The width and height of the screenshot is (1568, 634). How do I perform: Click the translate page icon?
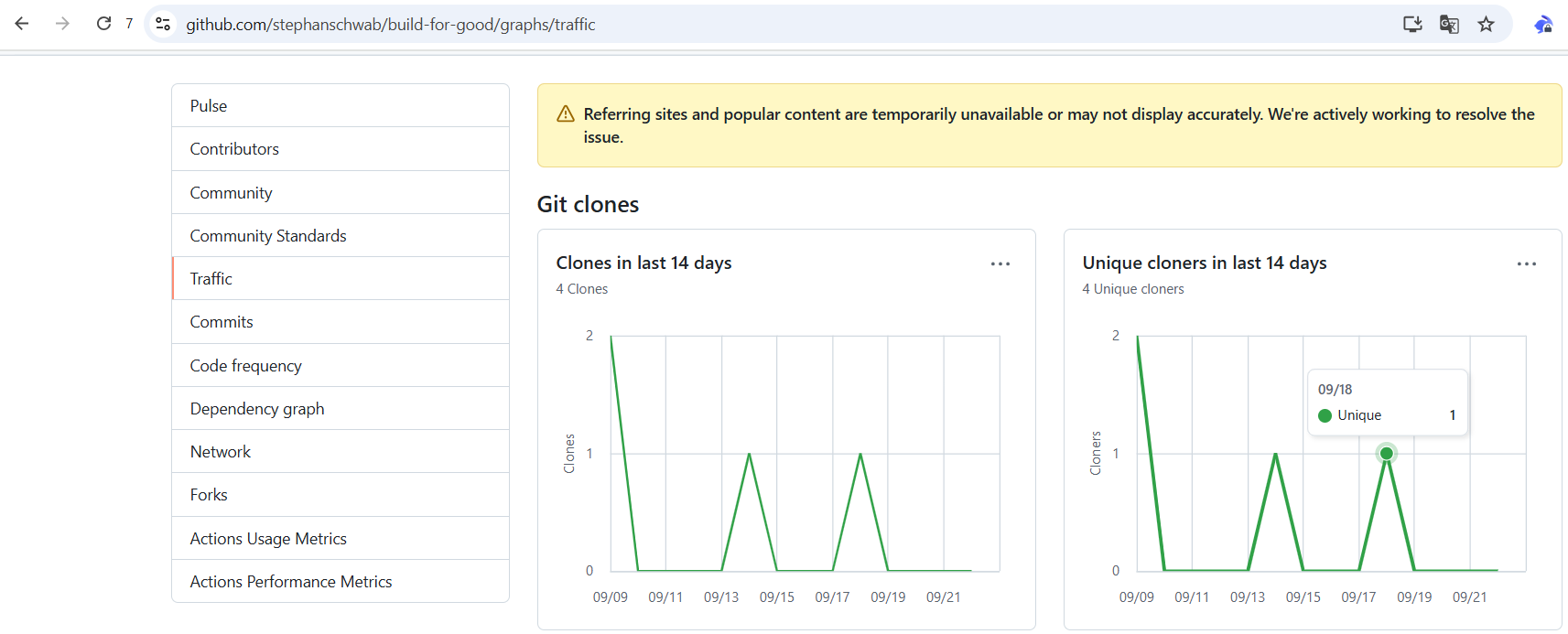pyautogui.click(x=1449, y=24)
